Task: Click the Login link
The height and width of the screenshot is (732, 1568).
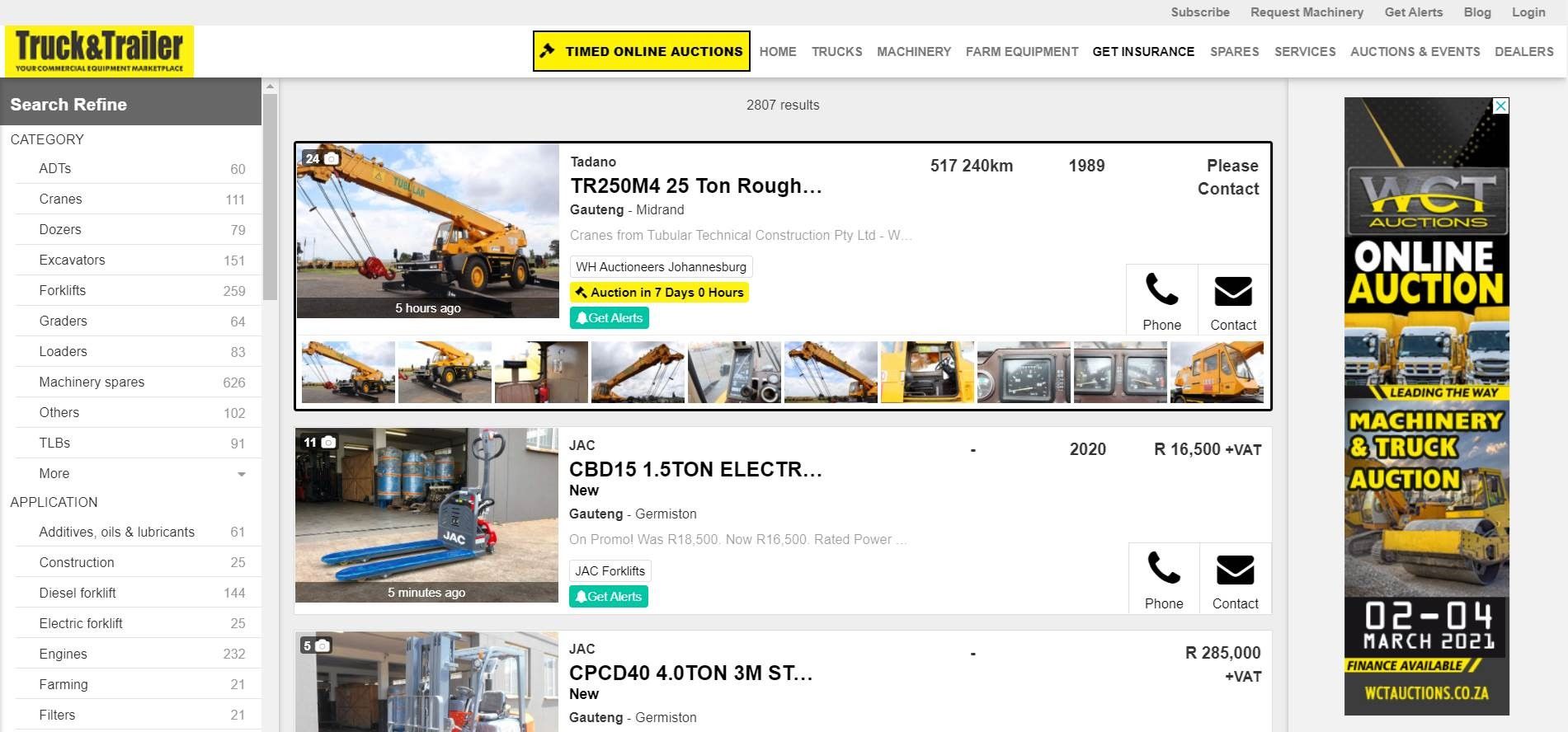Action: [1528, 12]
